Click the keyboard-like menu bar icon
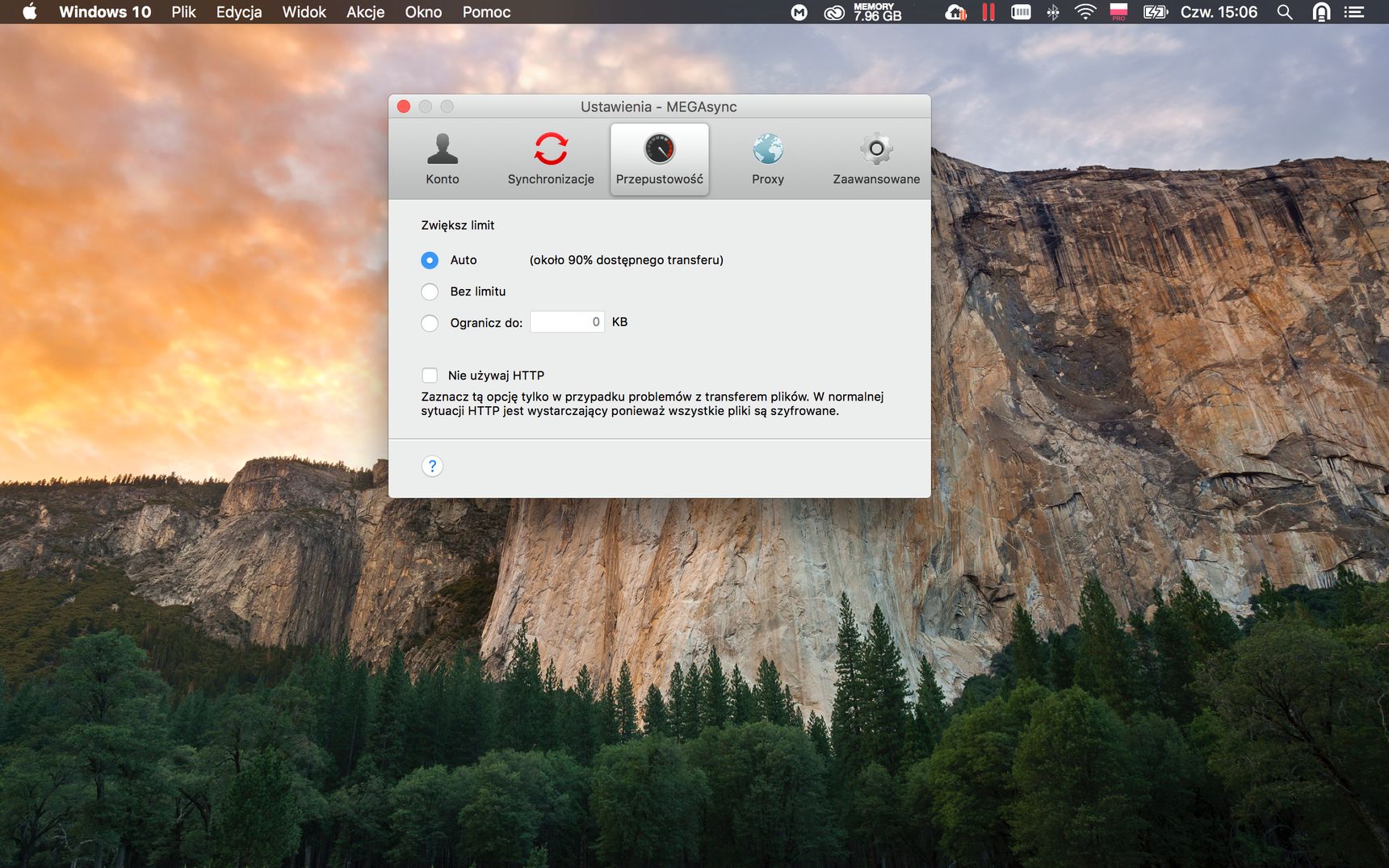 click(x=1021, y=12)
